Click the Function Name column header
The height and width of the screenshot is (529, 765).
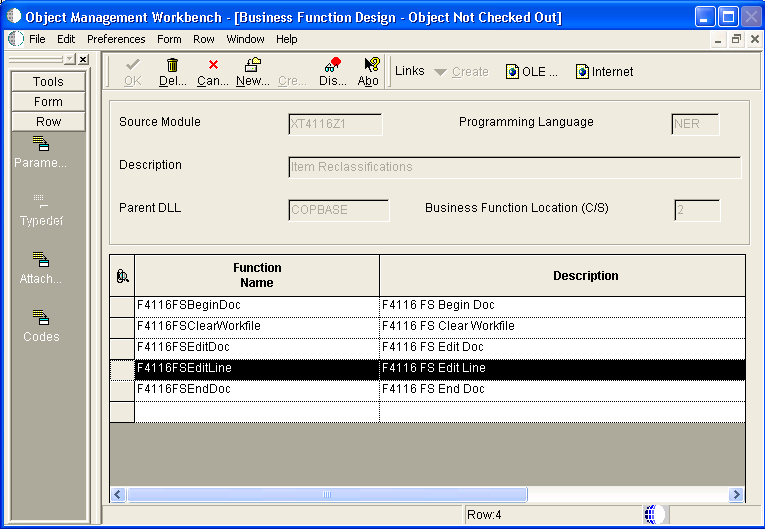257,276
